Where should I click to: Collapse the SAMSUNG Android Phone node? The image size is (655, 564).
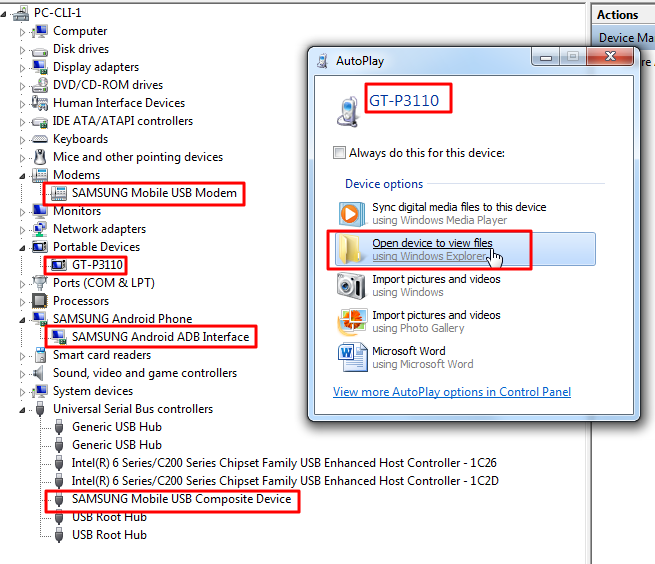(x=22, y=320)
